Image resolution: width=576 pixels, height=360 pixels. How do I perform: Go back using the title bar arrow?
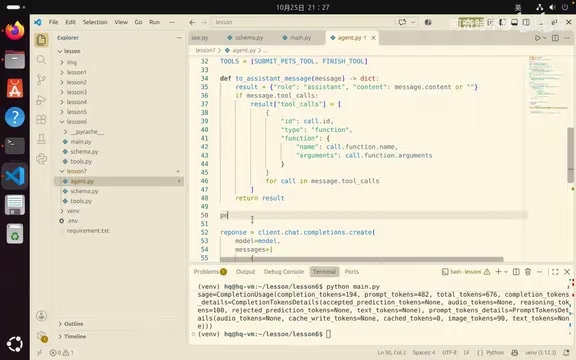pos(192,22)
